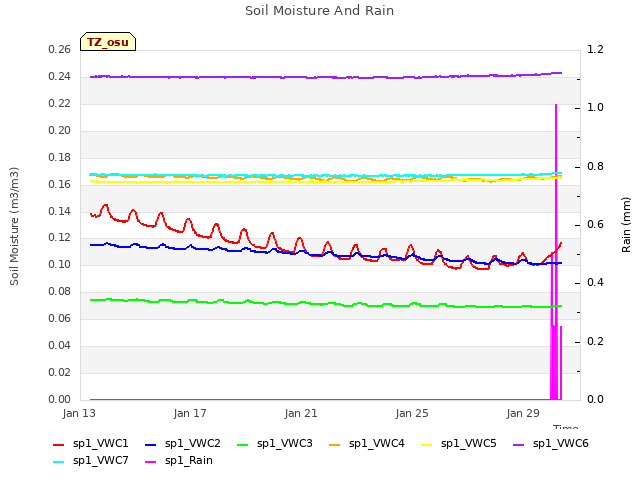Click the sp1_VWC2 legend entry
This screenshot has width=640, height=480.
tap(182, 444)
